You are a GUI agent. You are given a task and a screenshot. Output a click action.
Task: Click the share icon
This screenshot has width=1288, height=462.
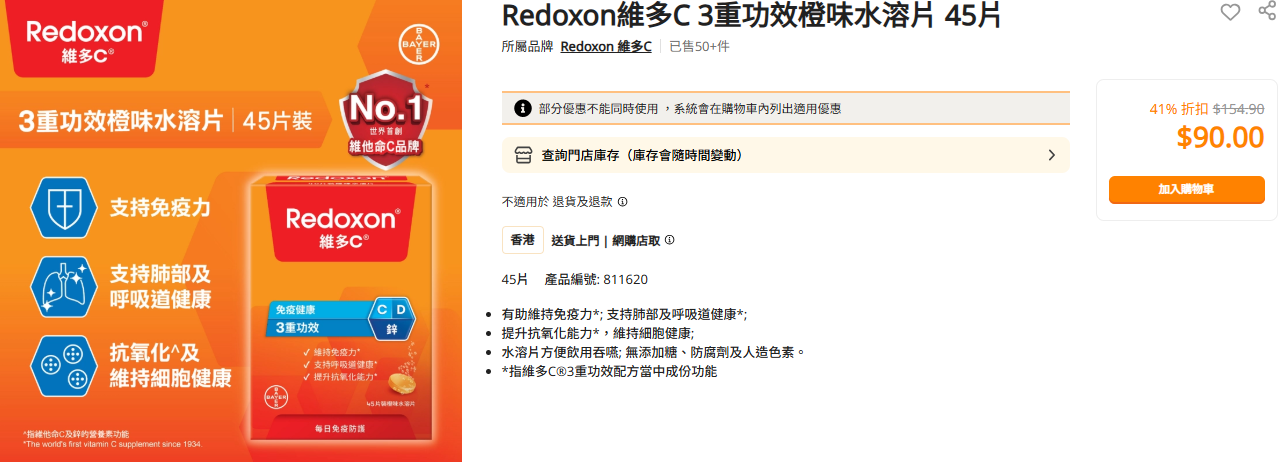click(1266, 12)
